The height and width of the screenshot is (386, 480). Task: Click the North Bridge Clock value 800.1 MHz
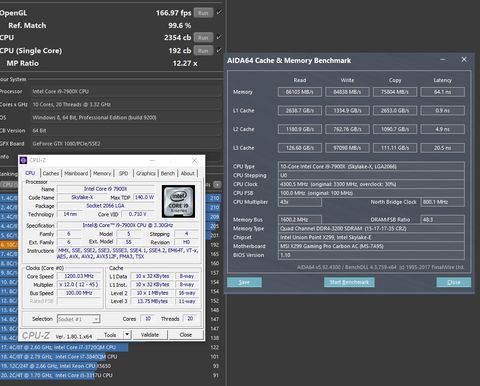[x=442, y=202]
